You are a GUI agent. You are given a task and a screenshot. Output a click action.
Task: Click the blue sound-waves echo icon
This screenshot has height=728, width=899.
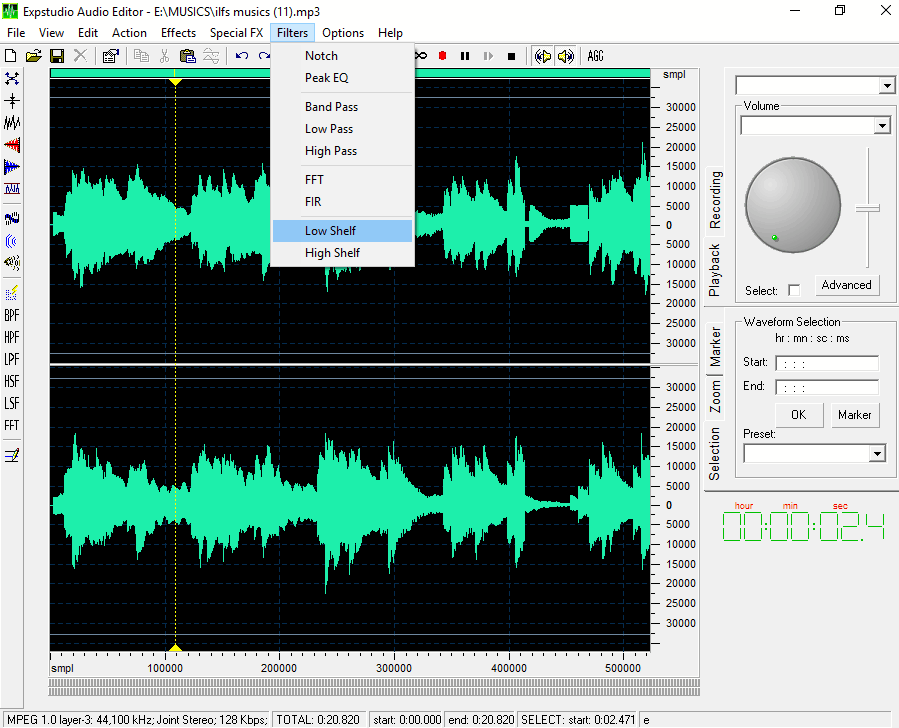(x=12, y=241)
